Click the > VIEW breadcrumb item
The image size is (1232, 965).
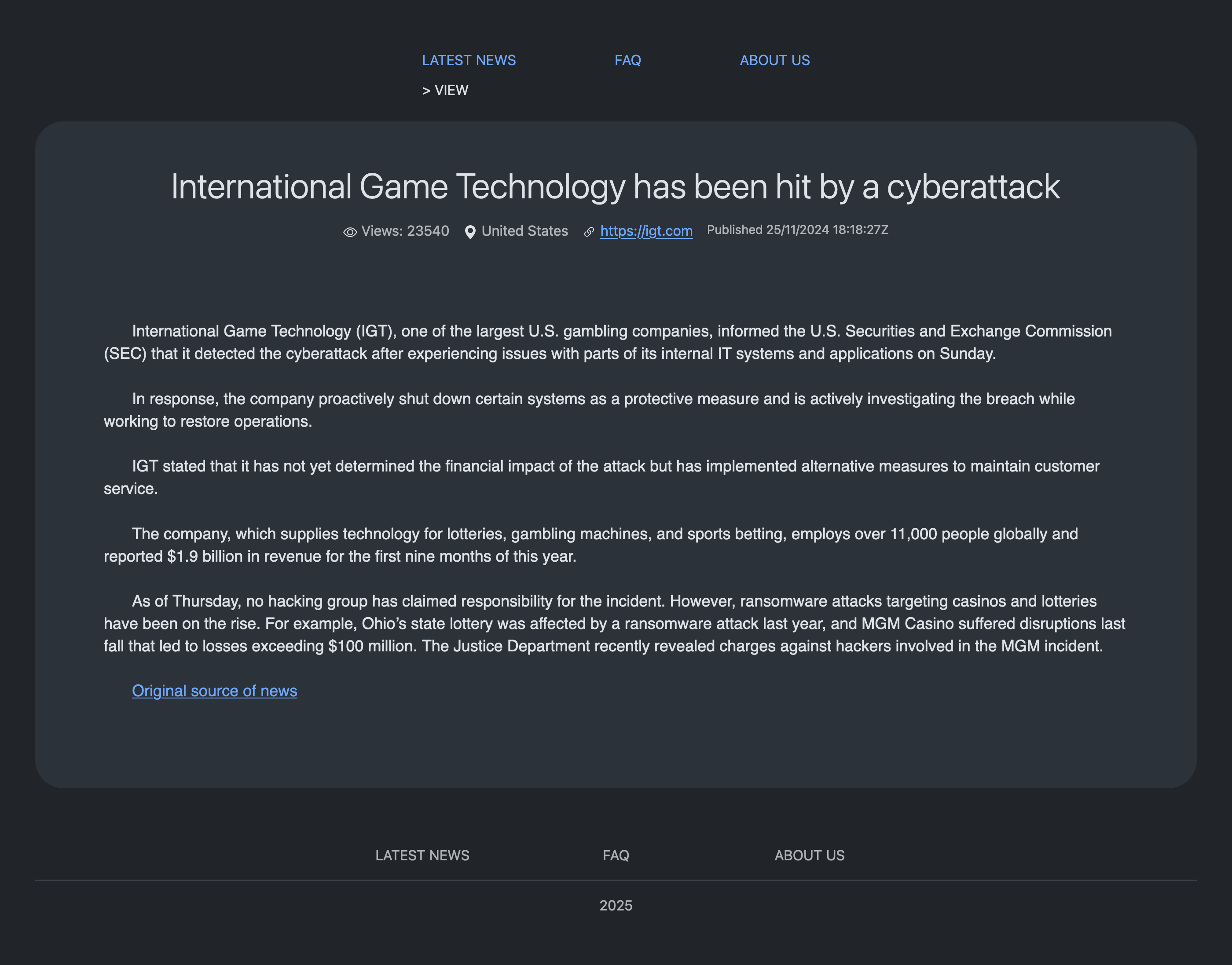(x=445, y=91)
